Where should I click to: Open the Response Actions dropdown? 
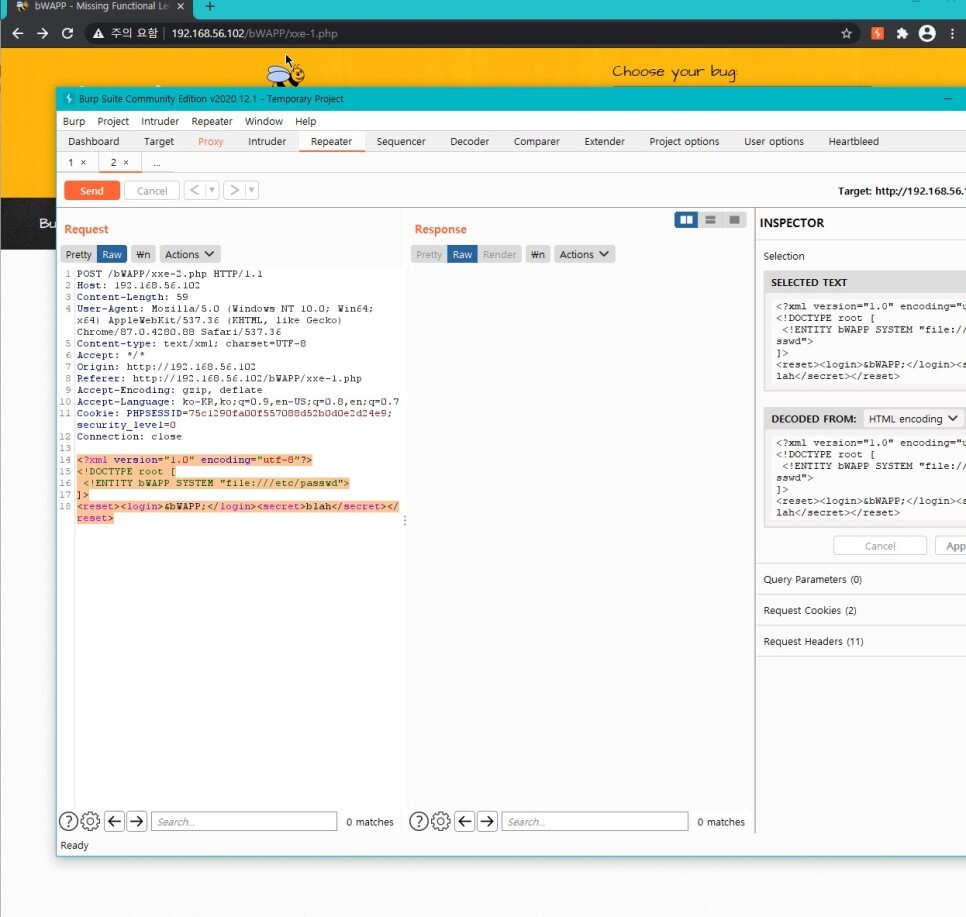pos(584,255)
